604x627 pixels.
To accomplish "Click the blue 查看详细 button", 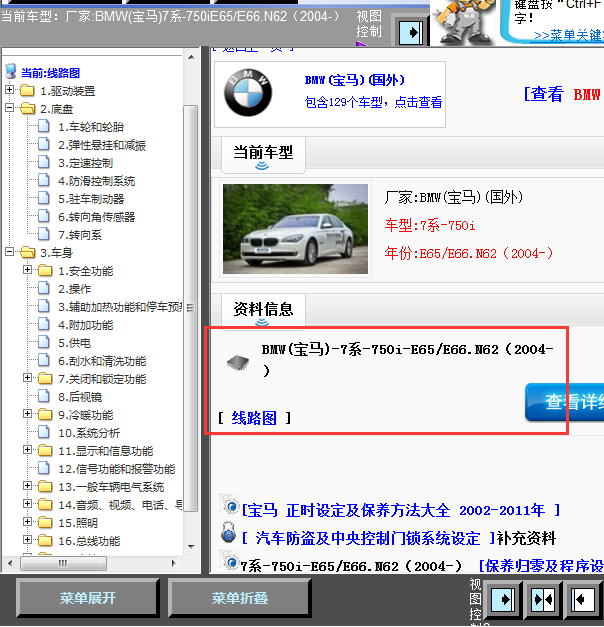I will point(564,402).
